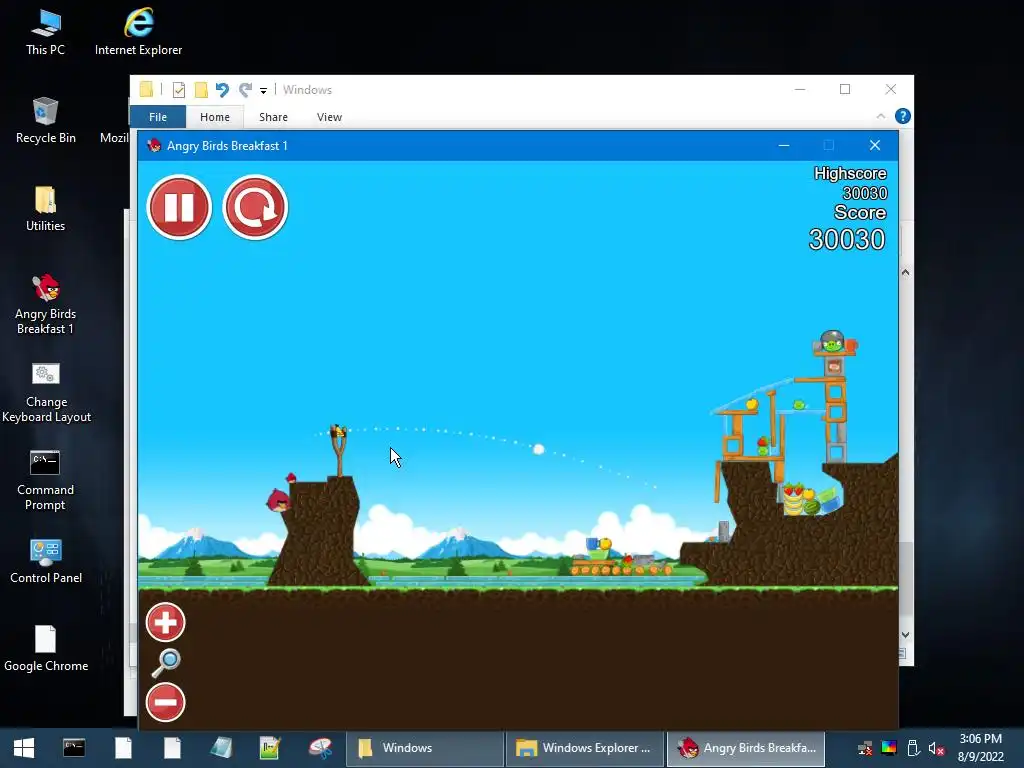The height and width of the screenshot is (768, 1024).
Task: Close the Angry Birds Breakfast 1 window
Action: 875,145
